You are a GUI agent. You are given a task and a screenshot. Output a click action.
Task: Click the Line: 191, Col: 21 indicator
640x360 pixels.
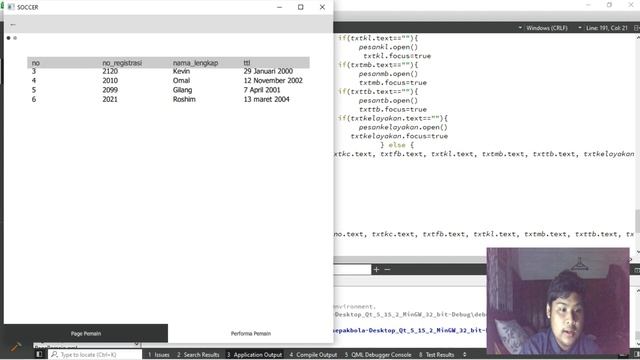point(607,28)
